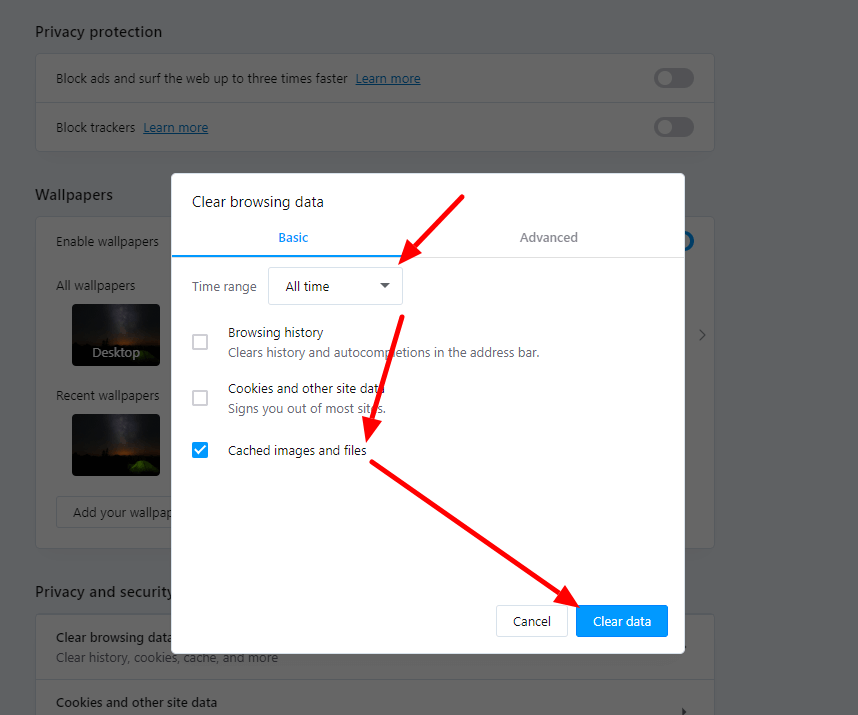Uncheck Cached images and files checkbox
Screen dimensions: 858x715
200,450
